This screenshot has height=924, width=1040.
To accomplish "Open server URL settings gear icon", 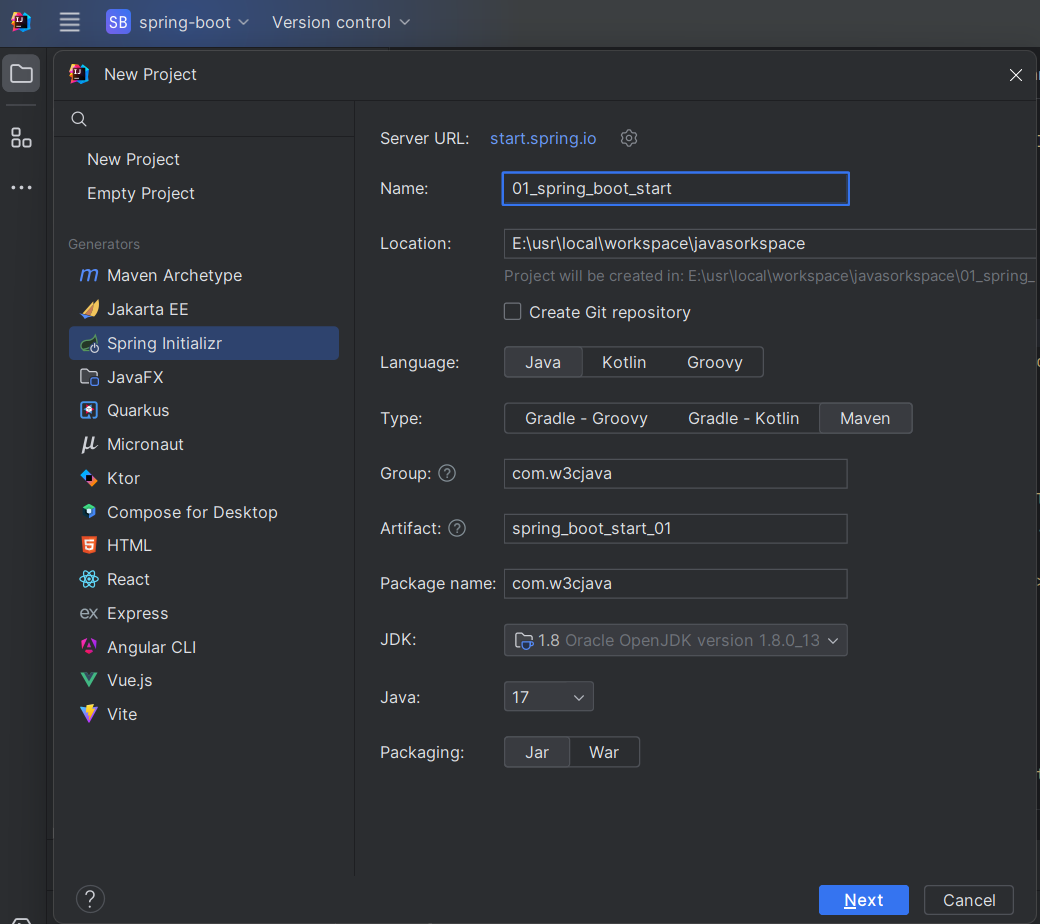I will 629,138.
